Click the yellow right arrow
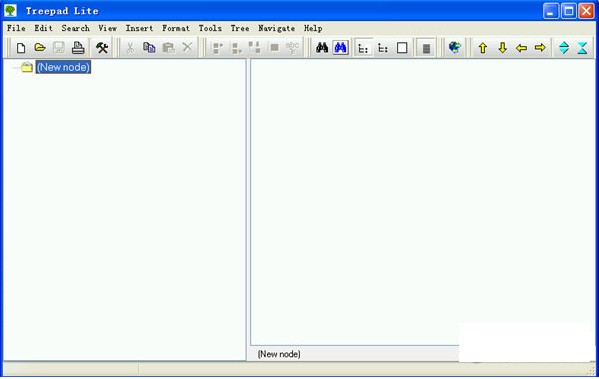The image size is (599, 379). (x=540, y=48)
